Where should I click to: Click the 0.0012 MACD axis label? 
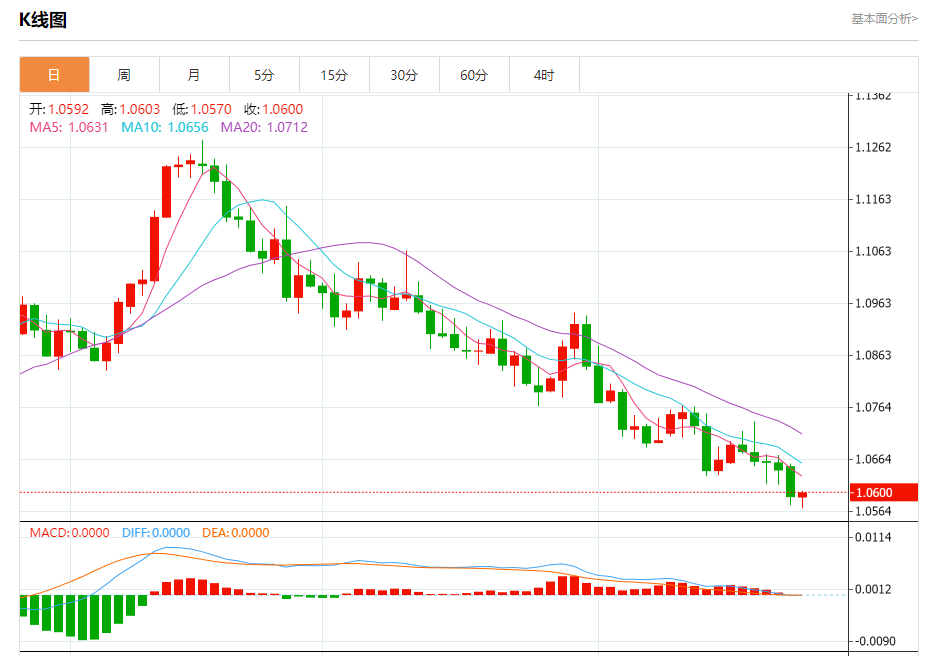click(x=873, y=589)
